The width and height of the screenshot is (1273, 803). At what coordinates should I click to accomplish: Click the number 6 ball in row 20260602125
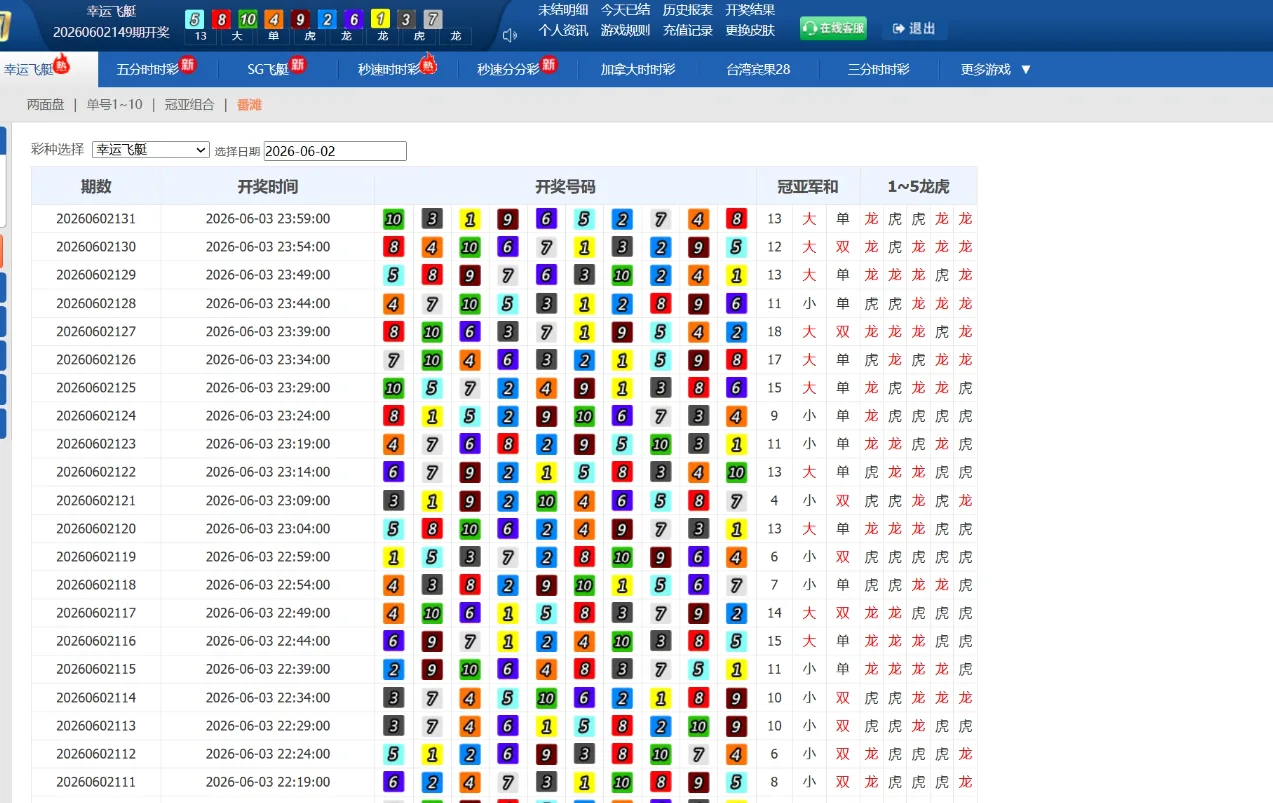pyautogui.click(x=737, y=387)
